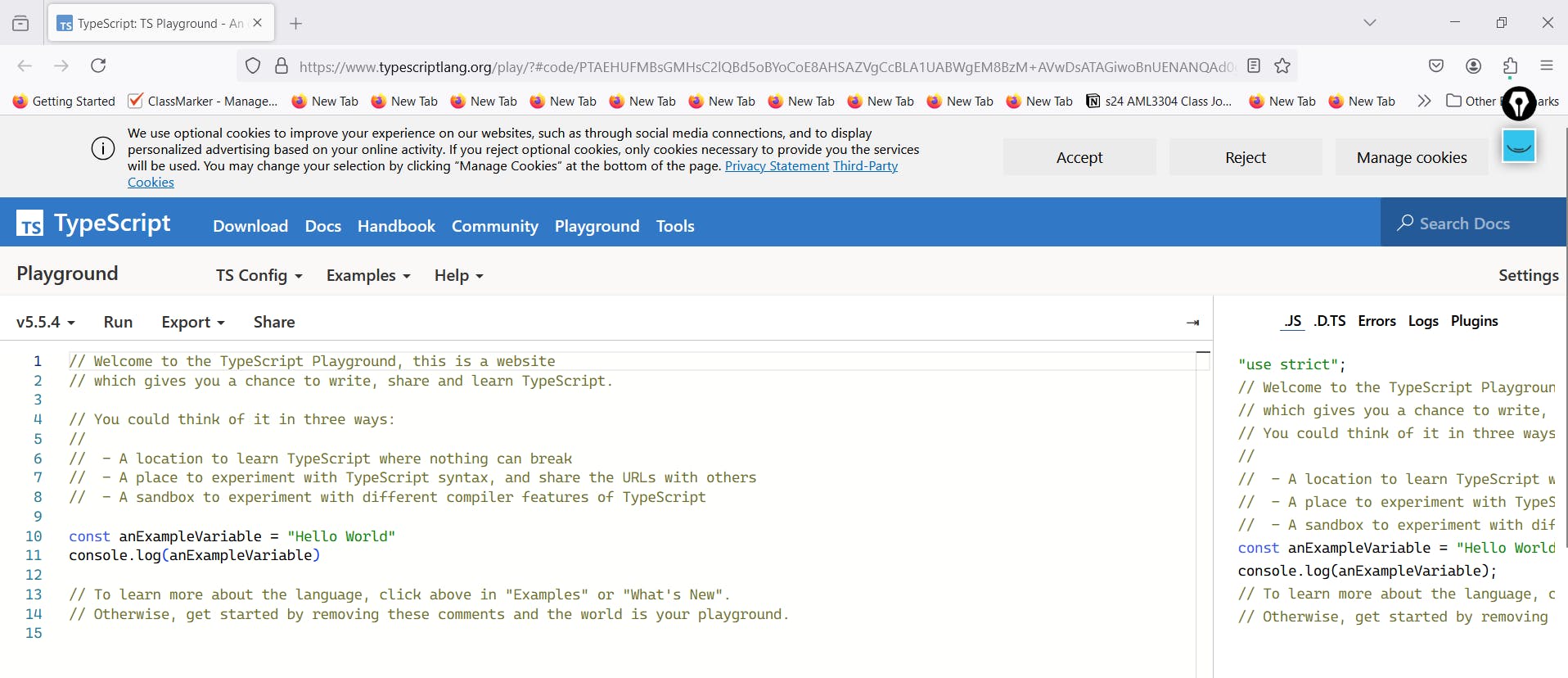The height and width of the screenshot is (678, 1568).
Task: Accept optional cookies
Action: (1079, 157)
